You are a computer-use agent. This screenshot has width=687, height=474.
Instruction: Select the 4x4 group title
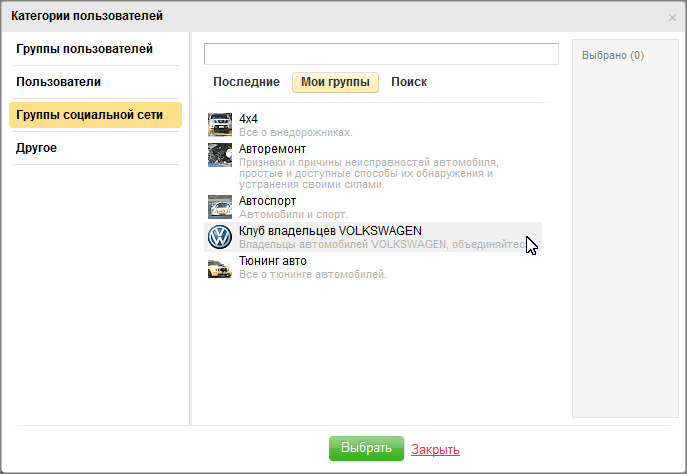coord(249,118)
